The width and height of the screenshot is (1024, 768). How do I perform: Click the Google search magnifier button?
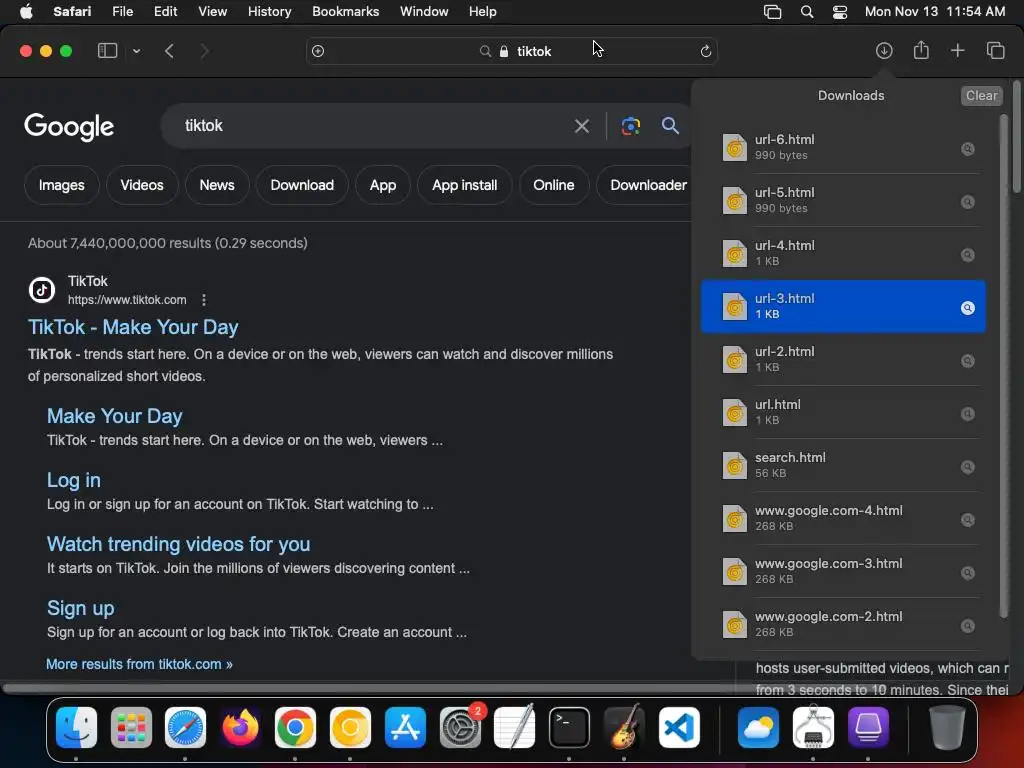coord(670,125)
